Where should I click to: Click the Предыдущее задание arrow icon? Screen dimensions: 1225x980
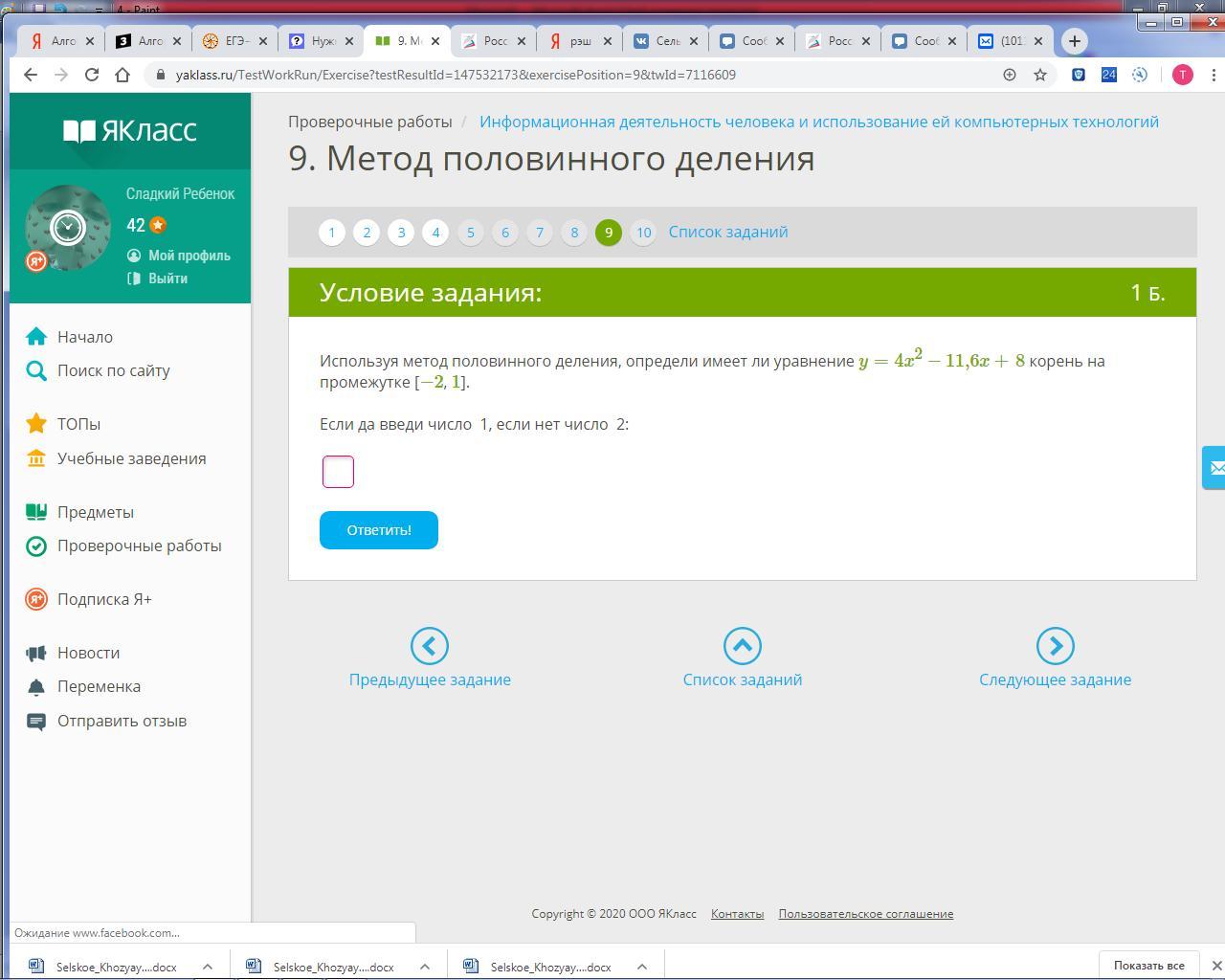coord(430,646)
